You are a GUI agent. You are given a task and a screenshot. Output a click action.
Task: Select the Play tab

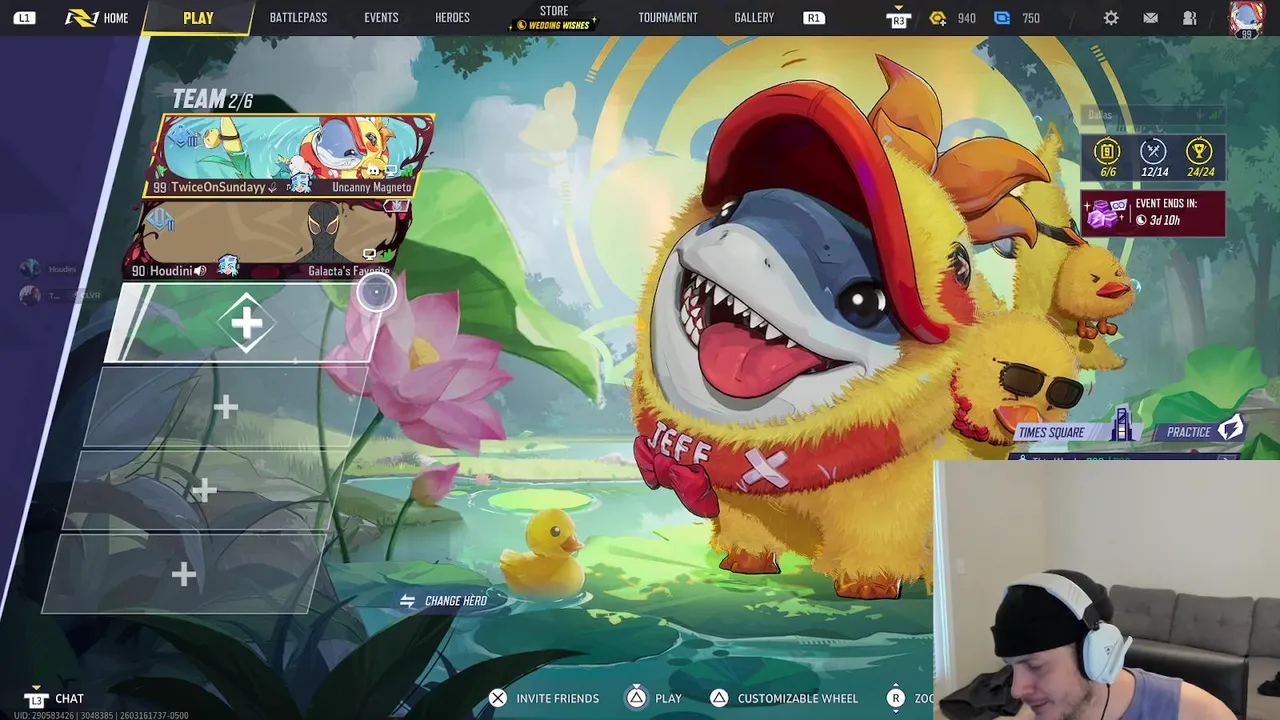(198, 18)
